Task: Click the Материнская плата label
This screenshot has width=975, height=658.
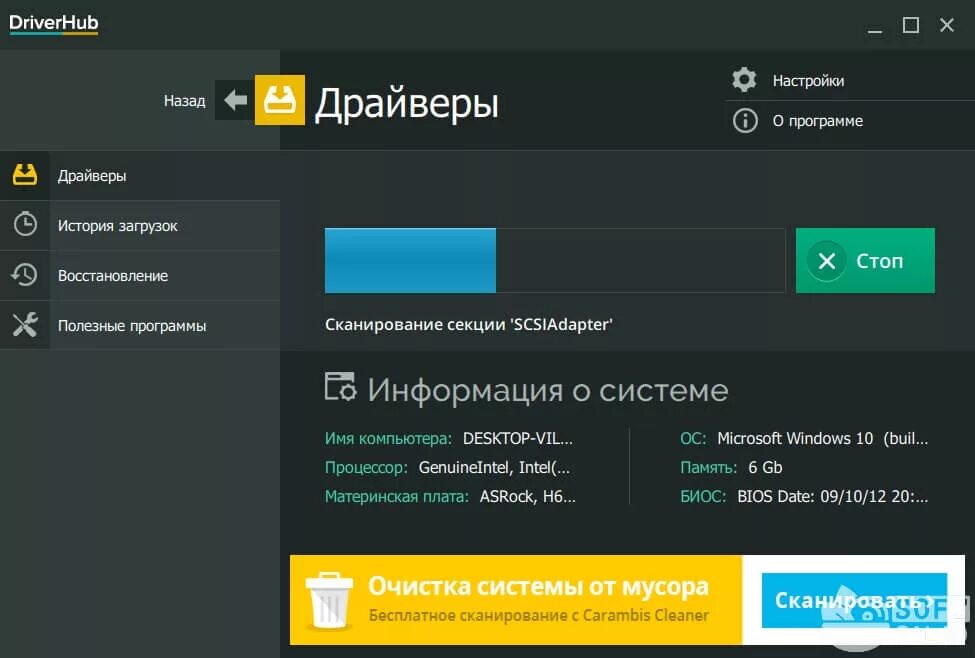Action: coord(397,496)
